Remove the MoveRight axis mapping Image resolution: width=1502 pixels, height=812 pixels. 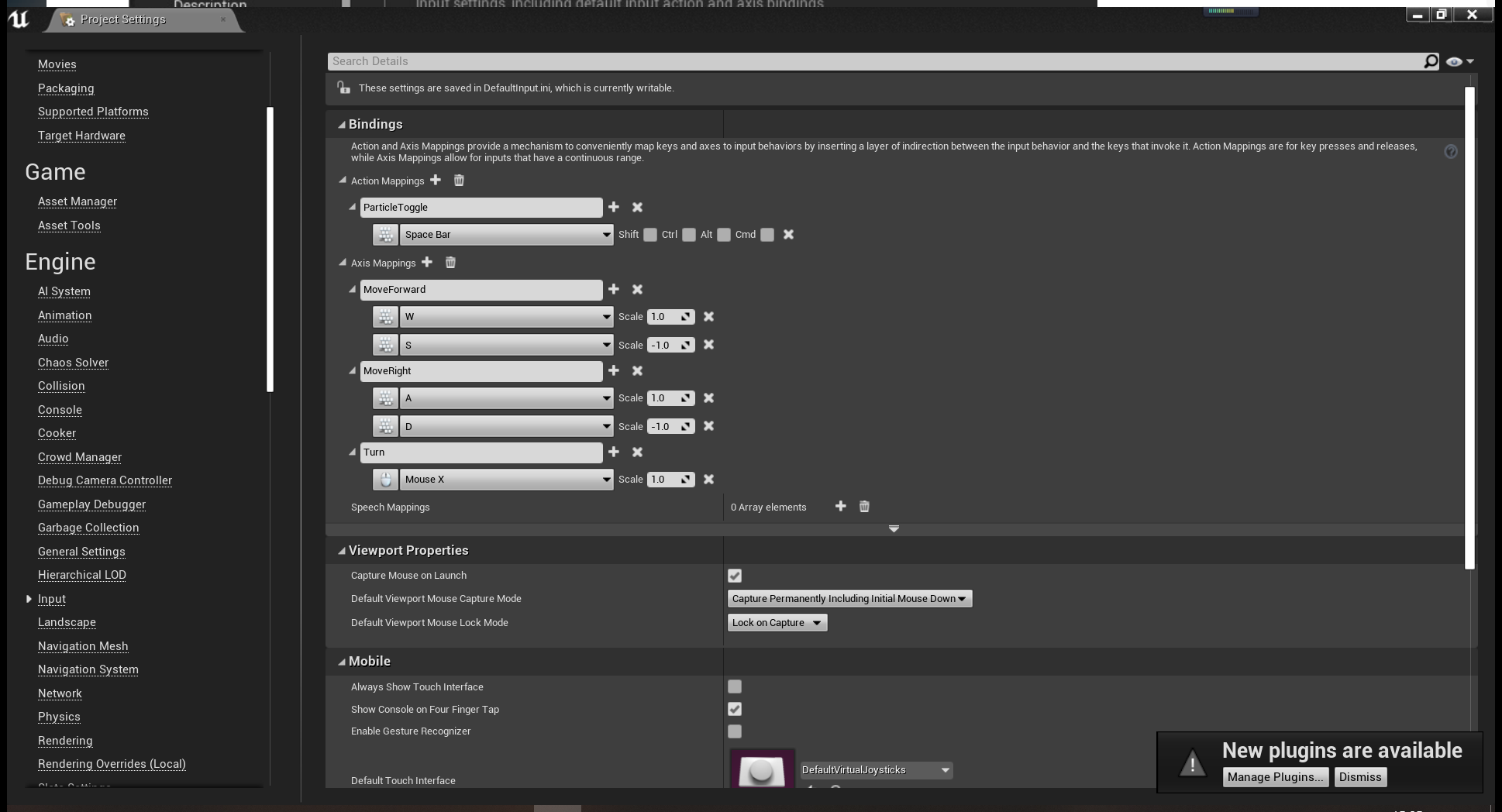(637, 371)
